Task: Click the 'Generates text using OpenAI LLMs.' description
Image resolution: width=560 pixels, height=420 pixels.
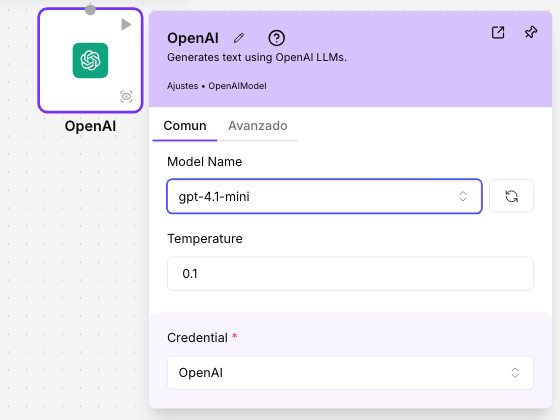Action: tap(257, 57)
